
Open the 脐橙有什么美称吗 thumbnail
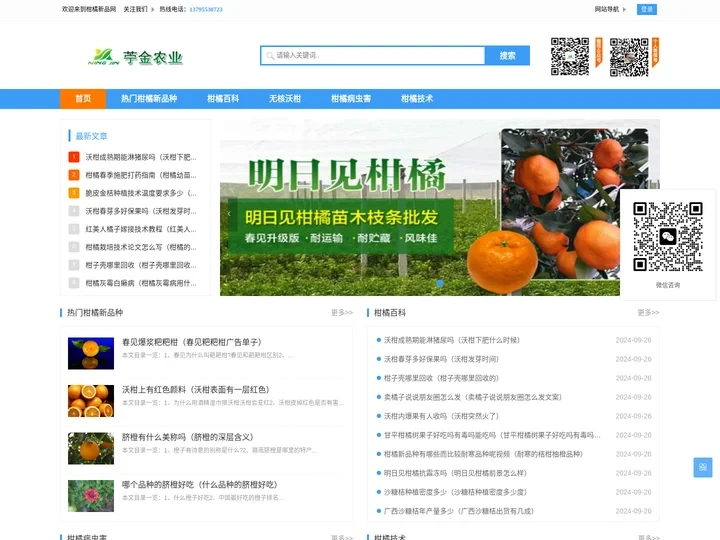tap(91, 448)
